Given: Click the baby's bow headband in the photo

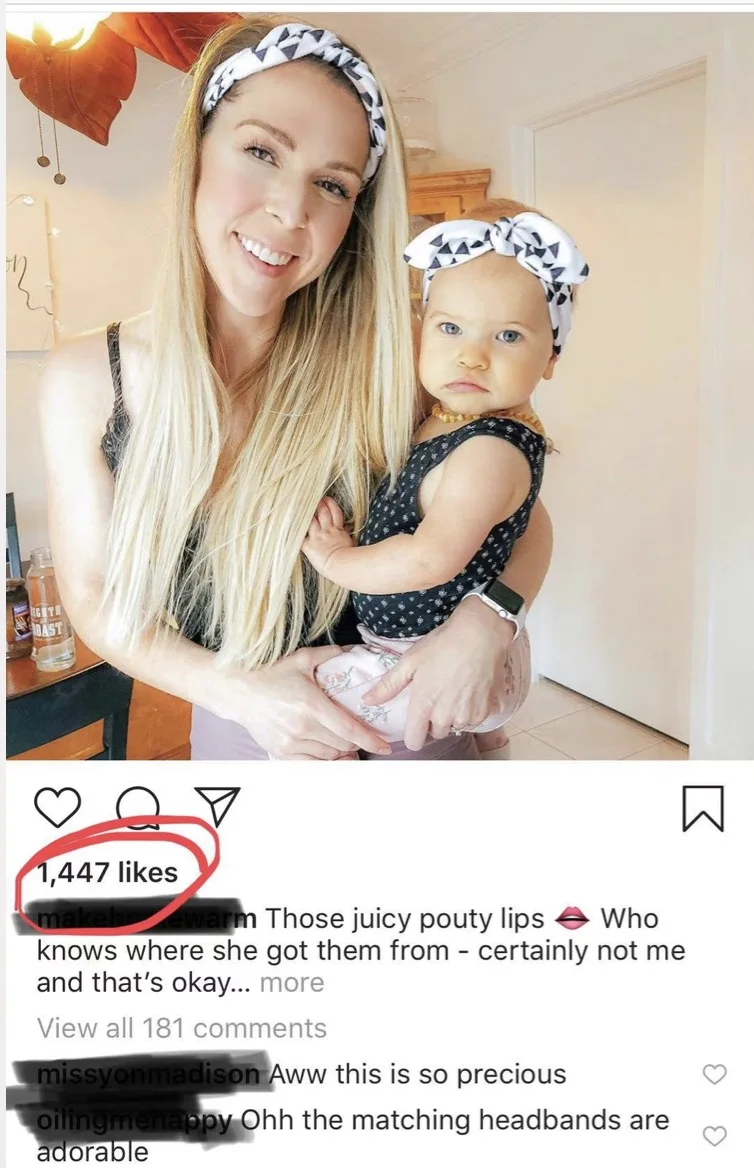Looking at the screenshot, I should tap(496, 250).
